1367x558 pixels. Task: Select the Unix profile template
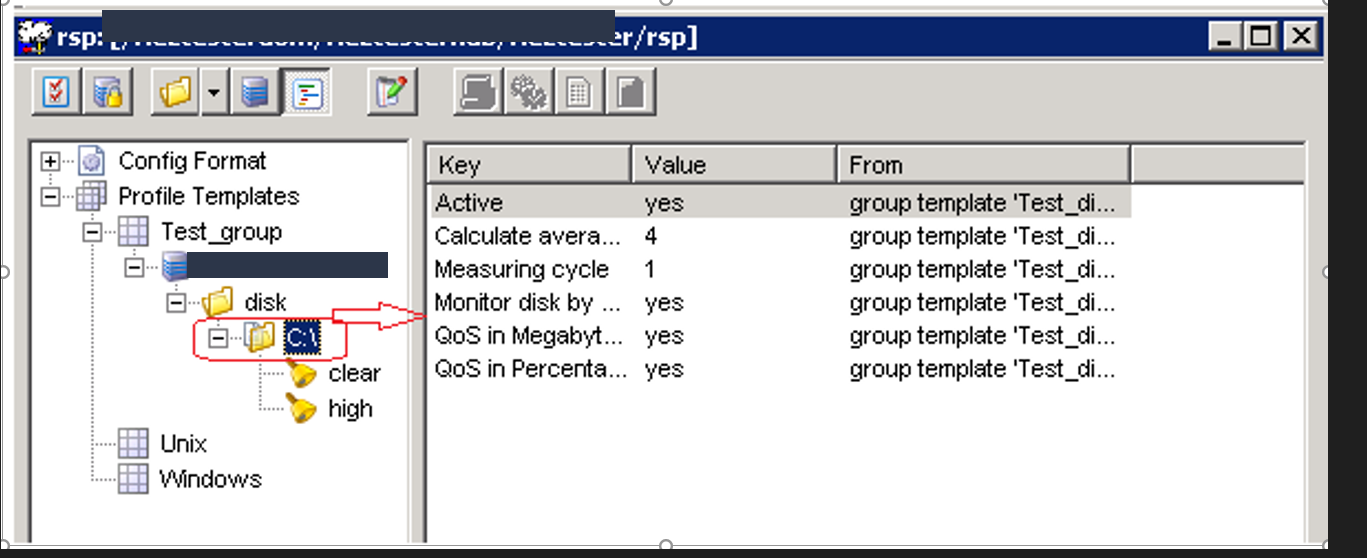[183, 443]
